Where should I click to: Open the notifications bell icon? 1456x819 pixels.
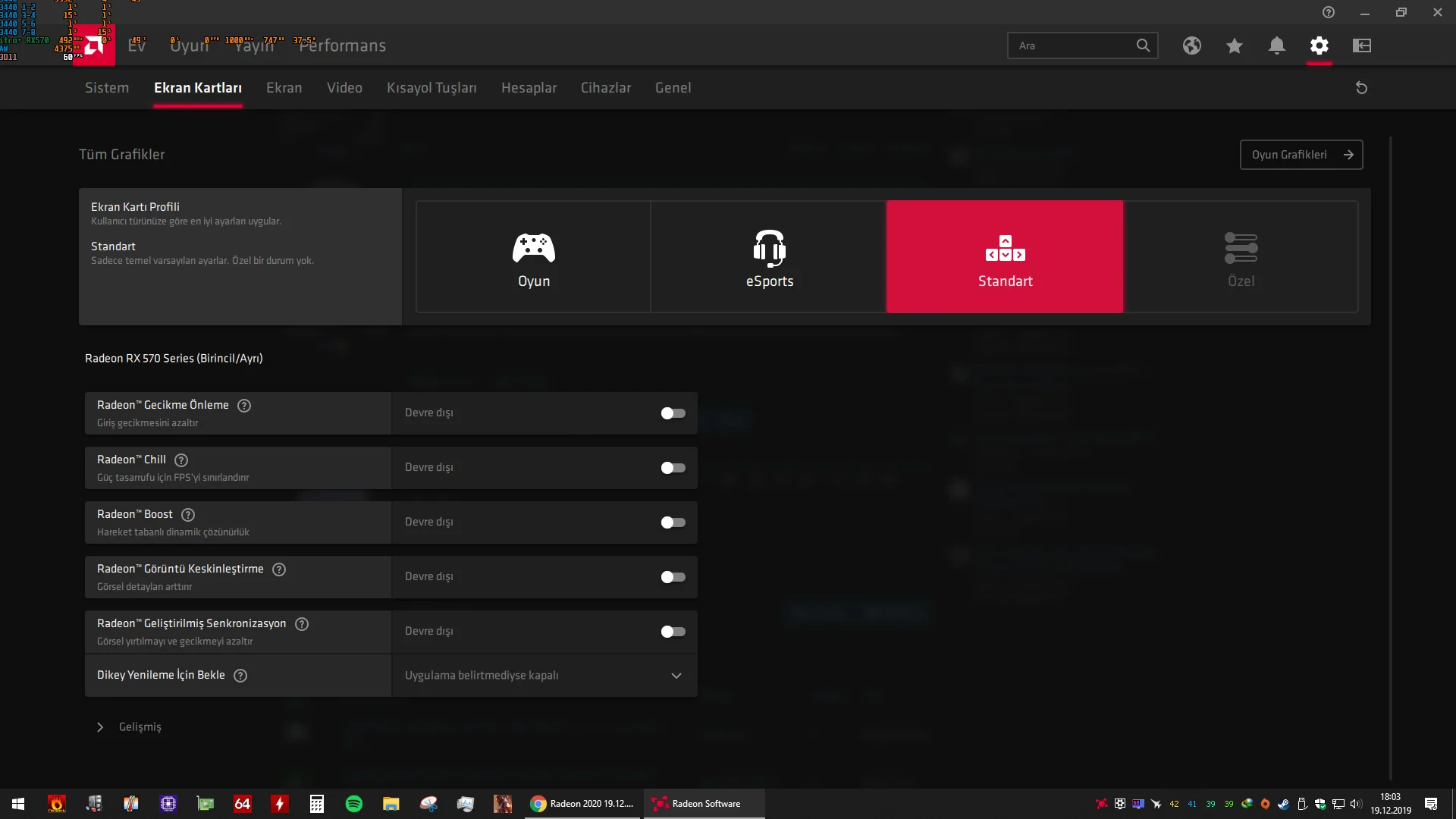click(x=1277, y=45)
